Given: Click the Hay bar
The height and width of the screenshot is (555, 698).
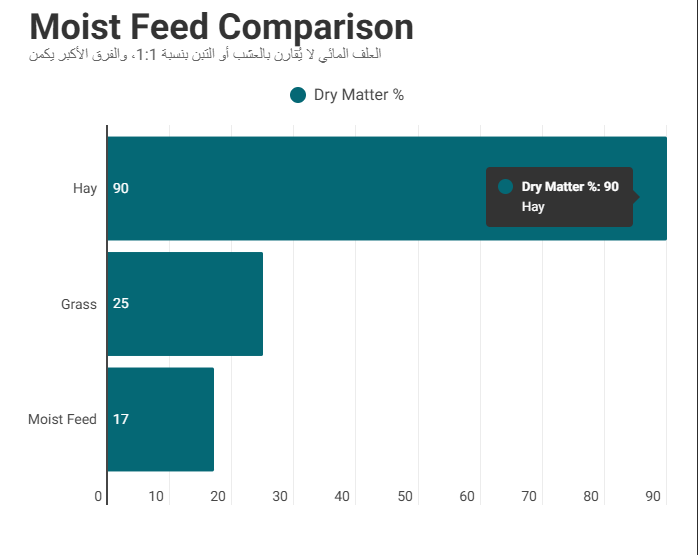Looking at the screenshot, I should pos(300,188).
